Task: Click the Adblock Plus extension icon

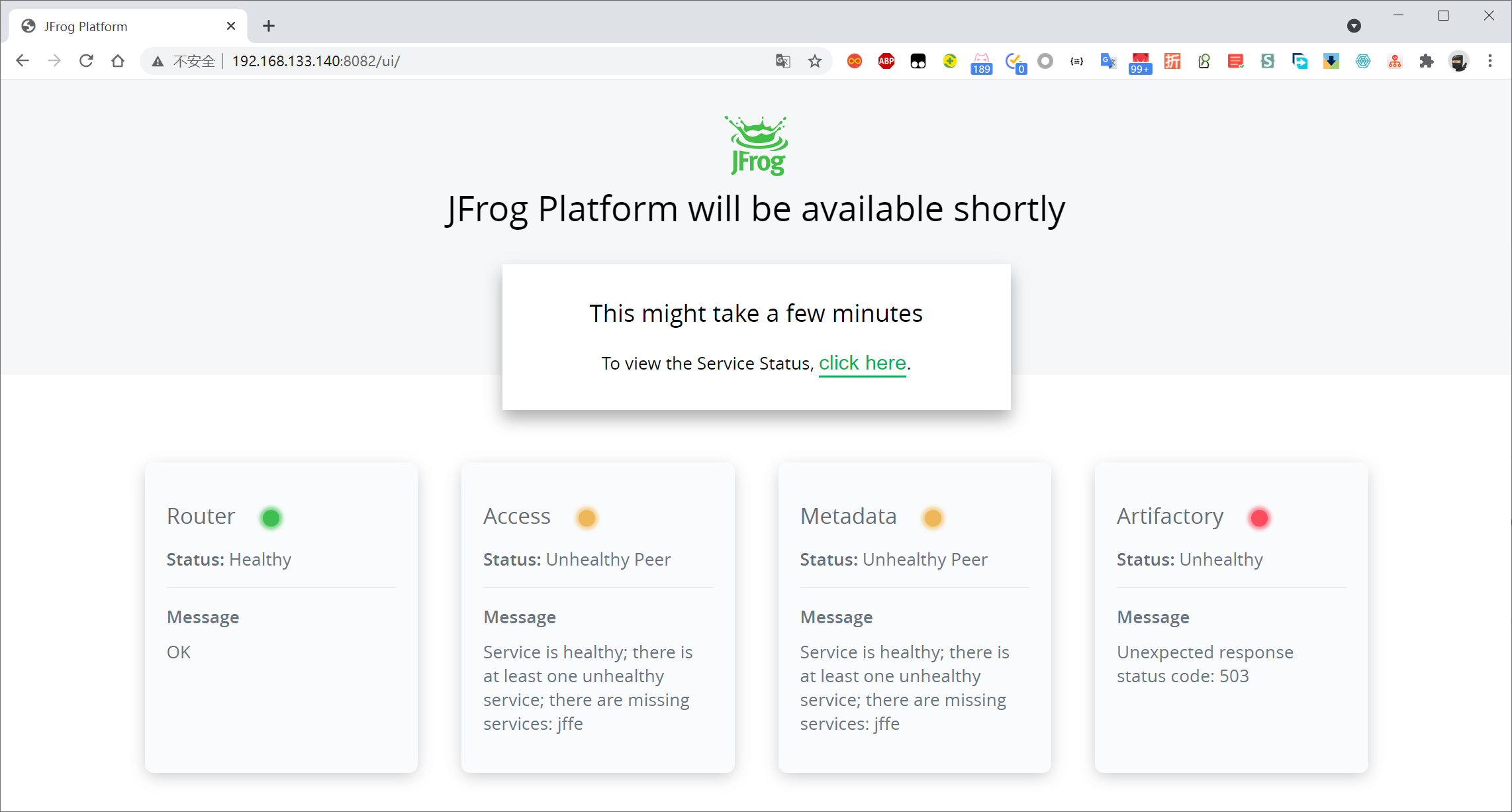Action: click(886, 61)
